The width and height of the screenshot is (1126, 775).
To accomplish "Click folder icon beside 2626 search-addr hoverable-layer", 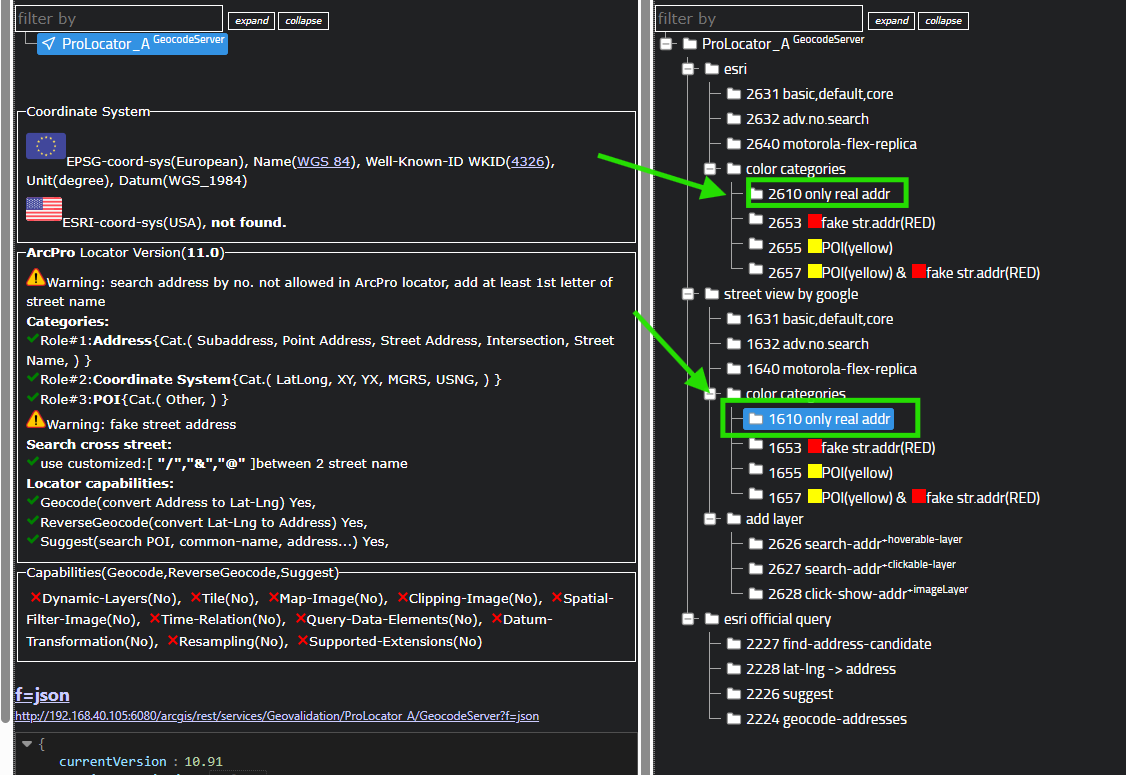I will [756, 544].
